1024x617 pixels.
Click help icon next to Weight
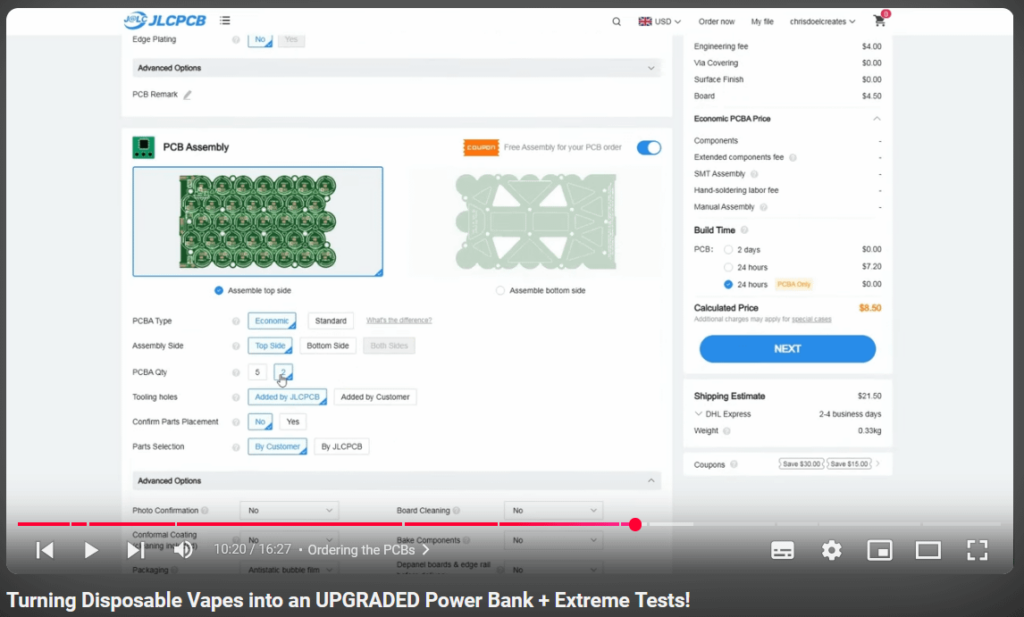click(727, 431)
